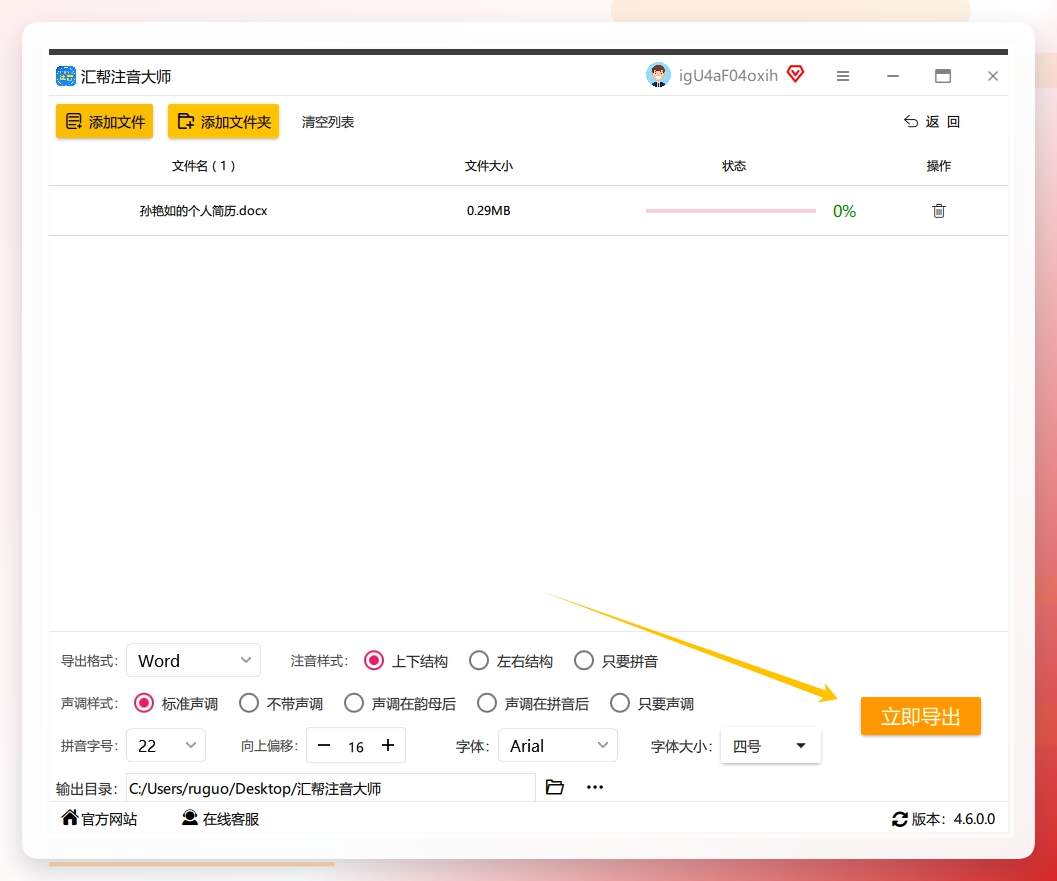
Task: Click the 向上偏移 value 16
Action: click(x=356, y=747)
